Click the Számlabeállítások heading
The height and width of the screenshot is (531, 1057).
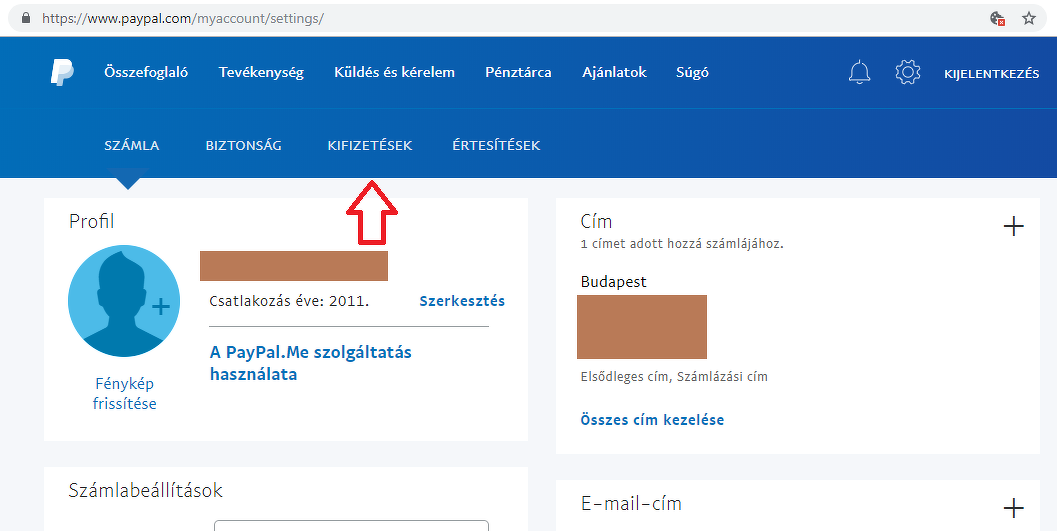coord(146,490)
